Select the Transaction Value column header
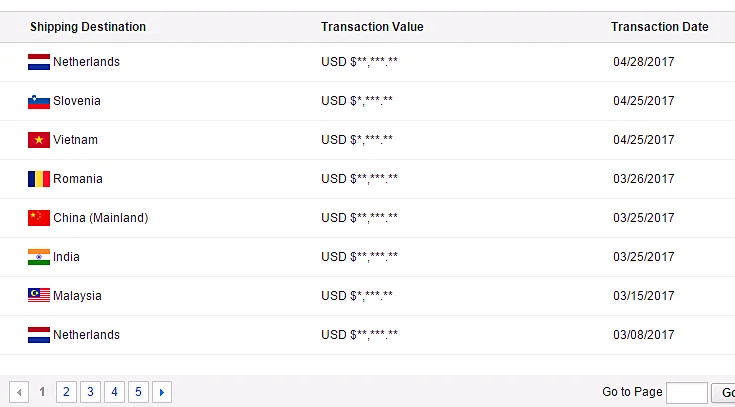Viewport: 735px width, 407px height. [x=372, y=27]
